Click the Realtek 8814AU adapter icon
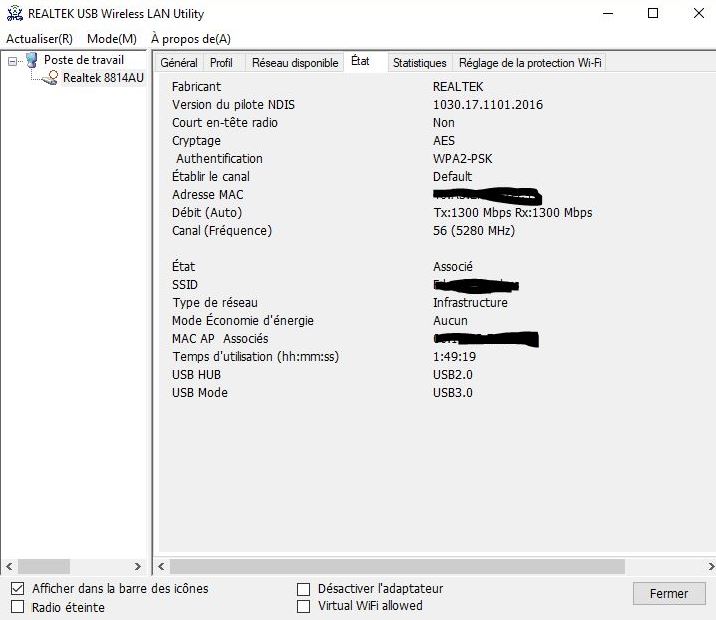This screenshot has height=620, width=716. point(51,78)
